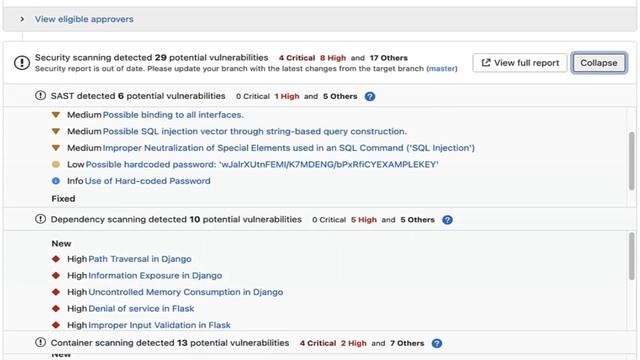Open Path Traversal in Django vulnerability

[140, 259]
